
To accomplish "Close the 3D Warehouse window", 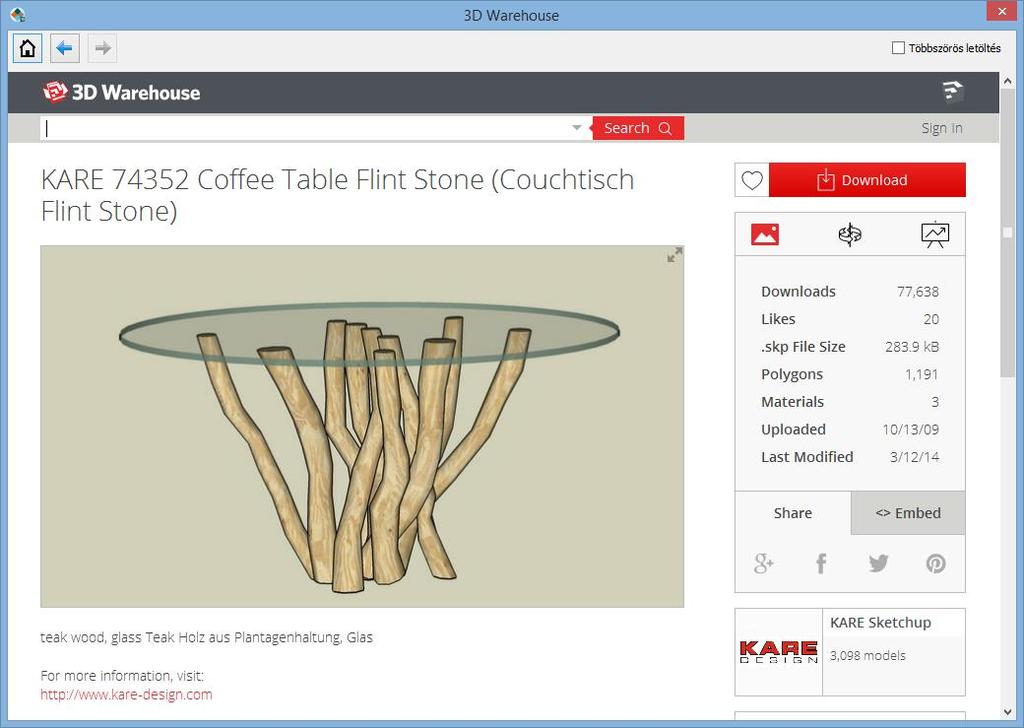I will tap(1002, 10).
